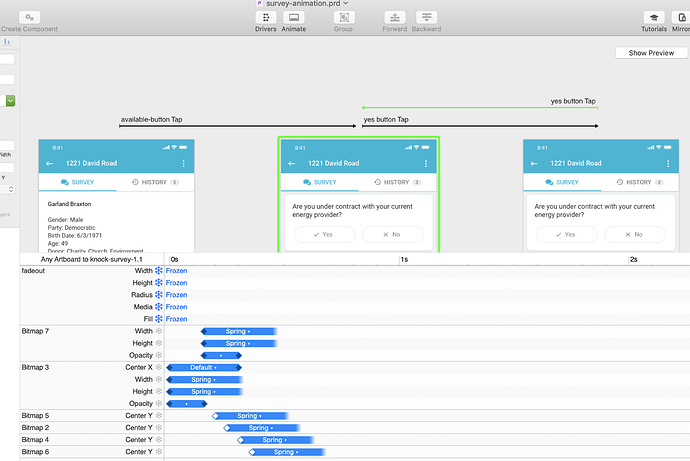Click the Show Preview button

651,53
